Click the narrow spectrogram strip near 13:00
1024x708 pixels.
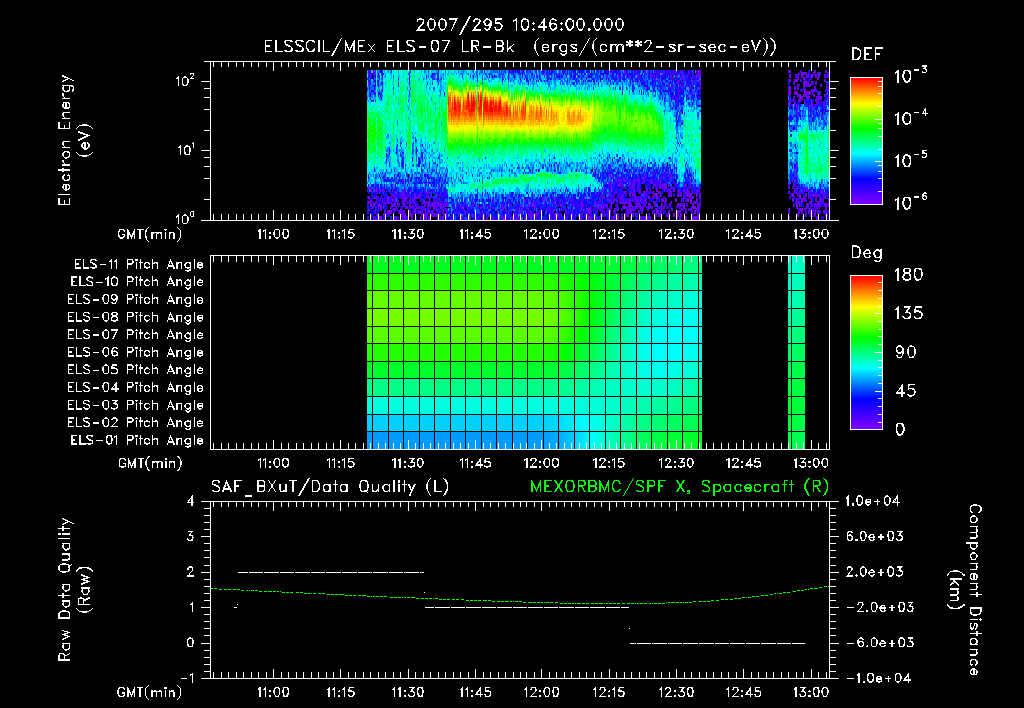tap(808, 144)
